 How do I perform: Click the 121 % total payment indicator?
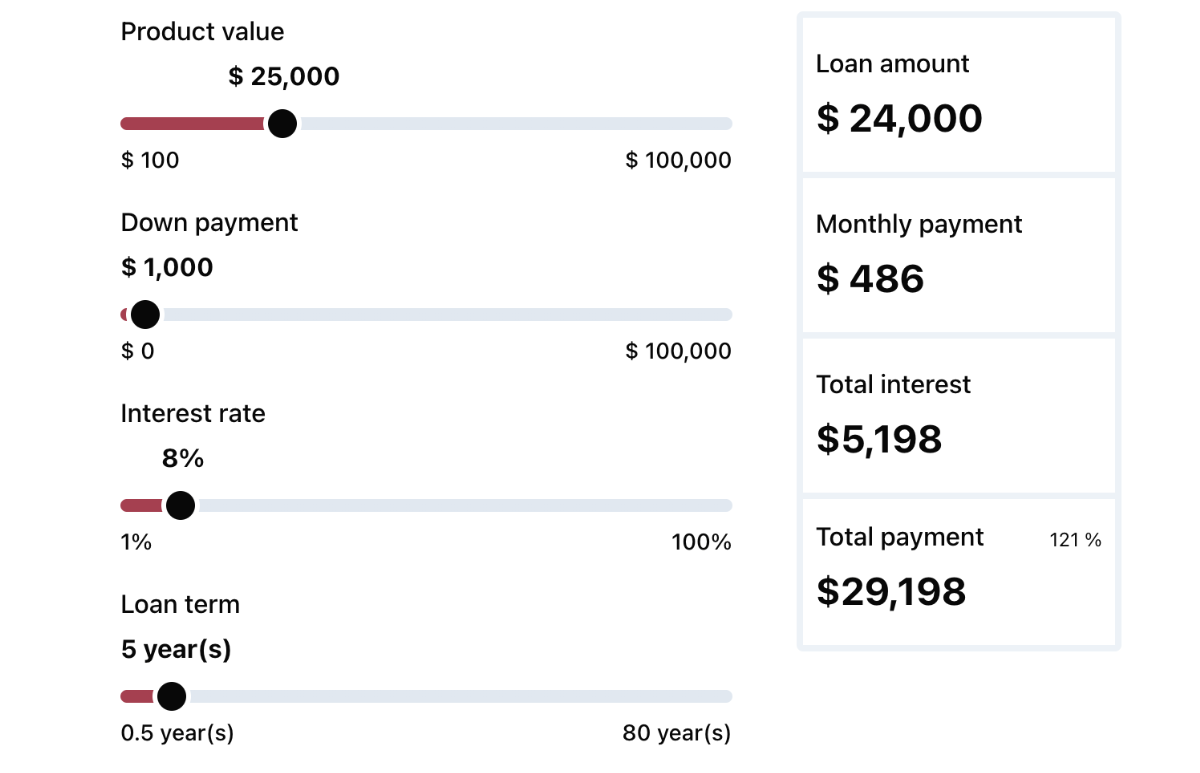click(x=1075, y=541)
